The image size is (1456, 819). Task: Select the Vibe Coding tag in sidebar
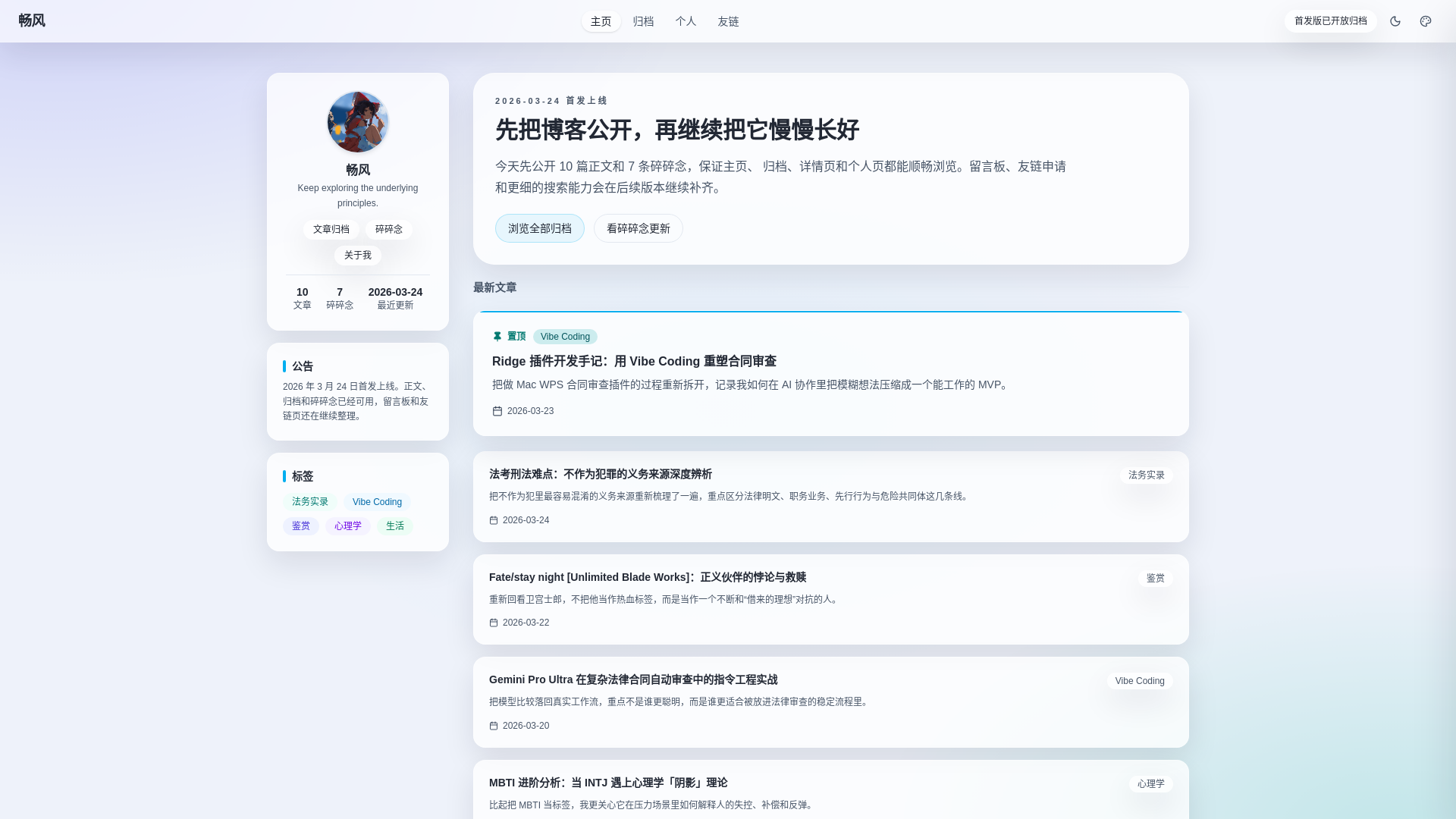tap(378, 502)
